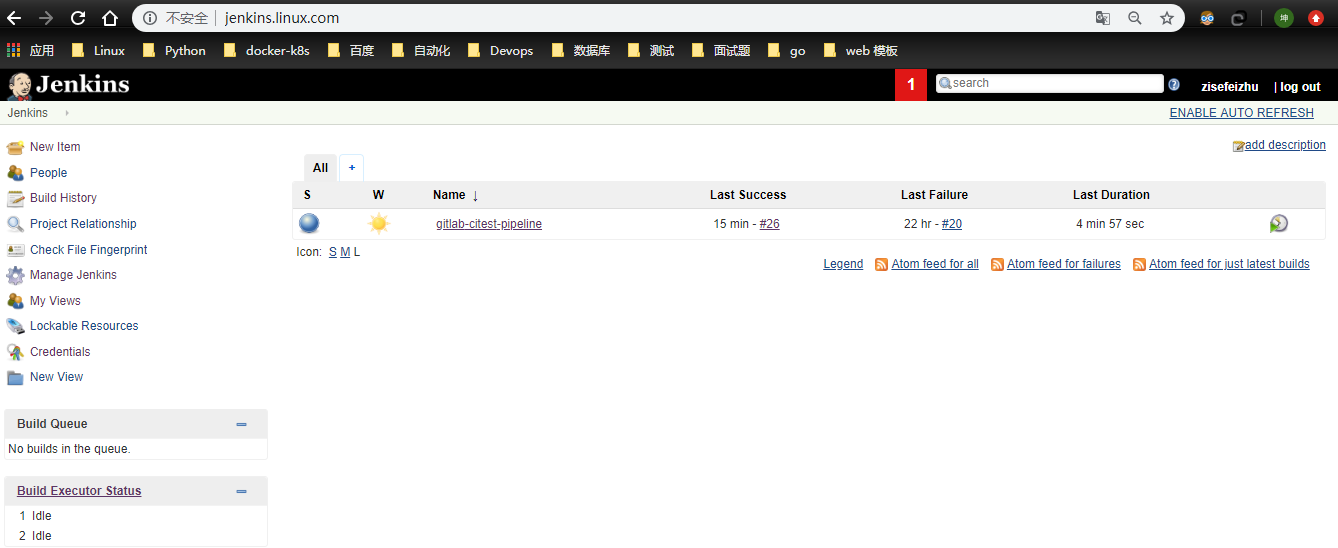
Task: Bookmark page with the star icon
Action: click(1167, 18)
